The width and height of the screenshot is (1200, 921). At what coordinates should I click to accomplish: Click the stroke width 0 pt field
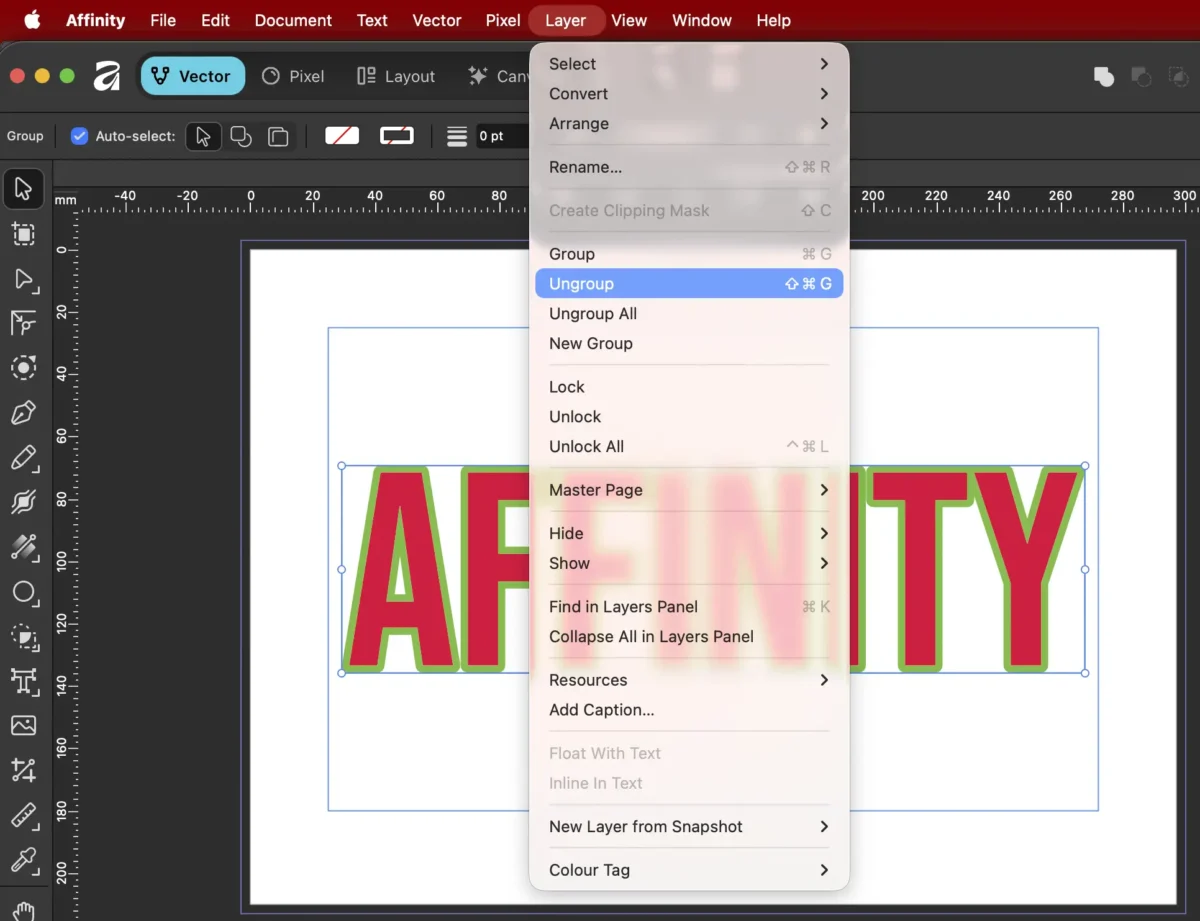tap(500, 136)
